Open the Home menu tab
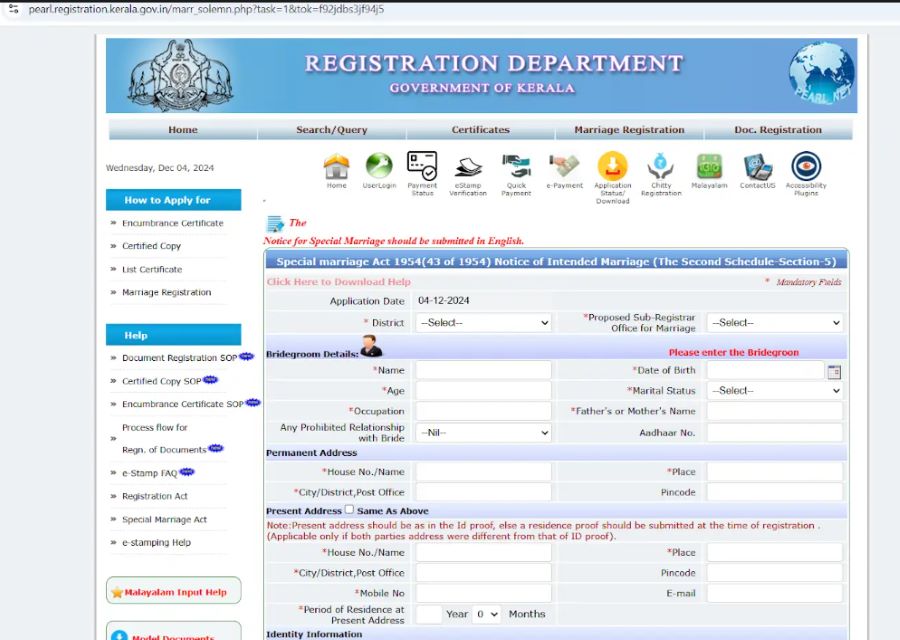Image resolution: width=900 pixels, height=640 pixels. coord(183,130)
